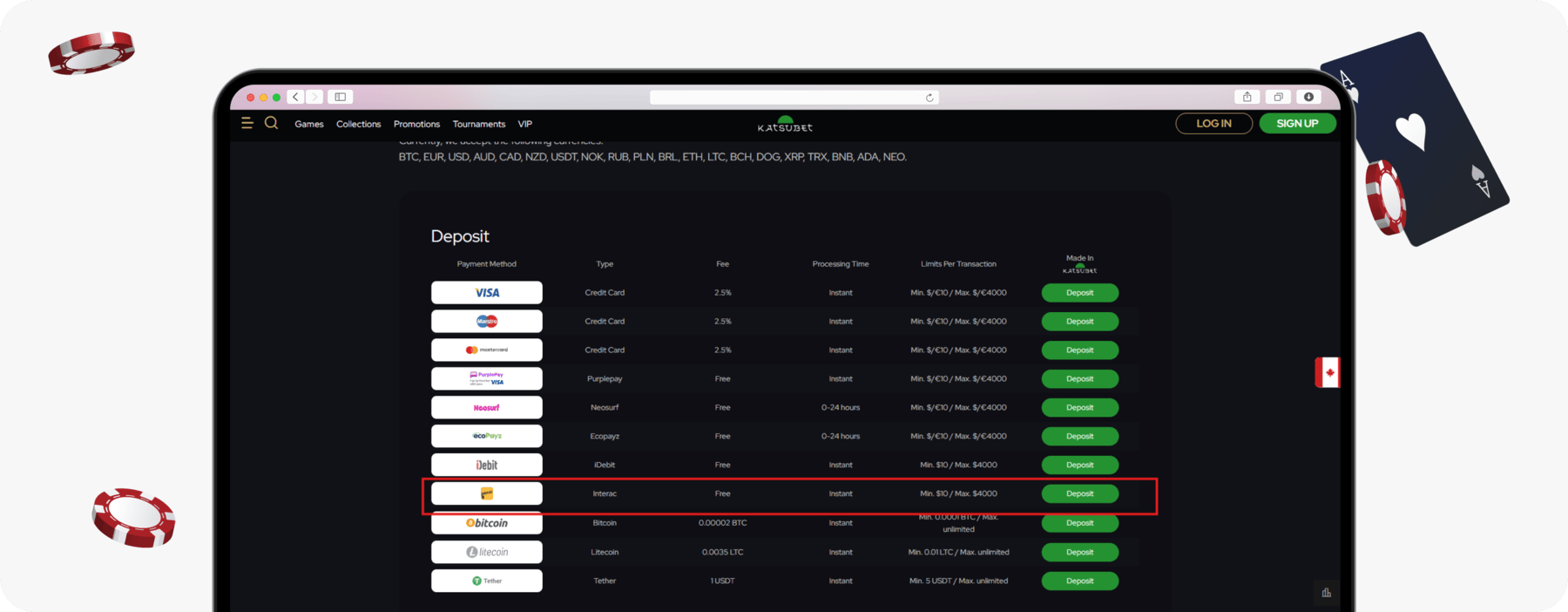Open the hamburger menu icon
Image resolution: width=1568 pixels, height=612 pixels.
coord(247,123)
